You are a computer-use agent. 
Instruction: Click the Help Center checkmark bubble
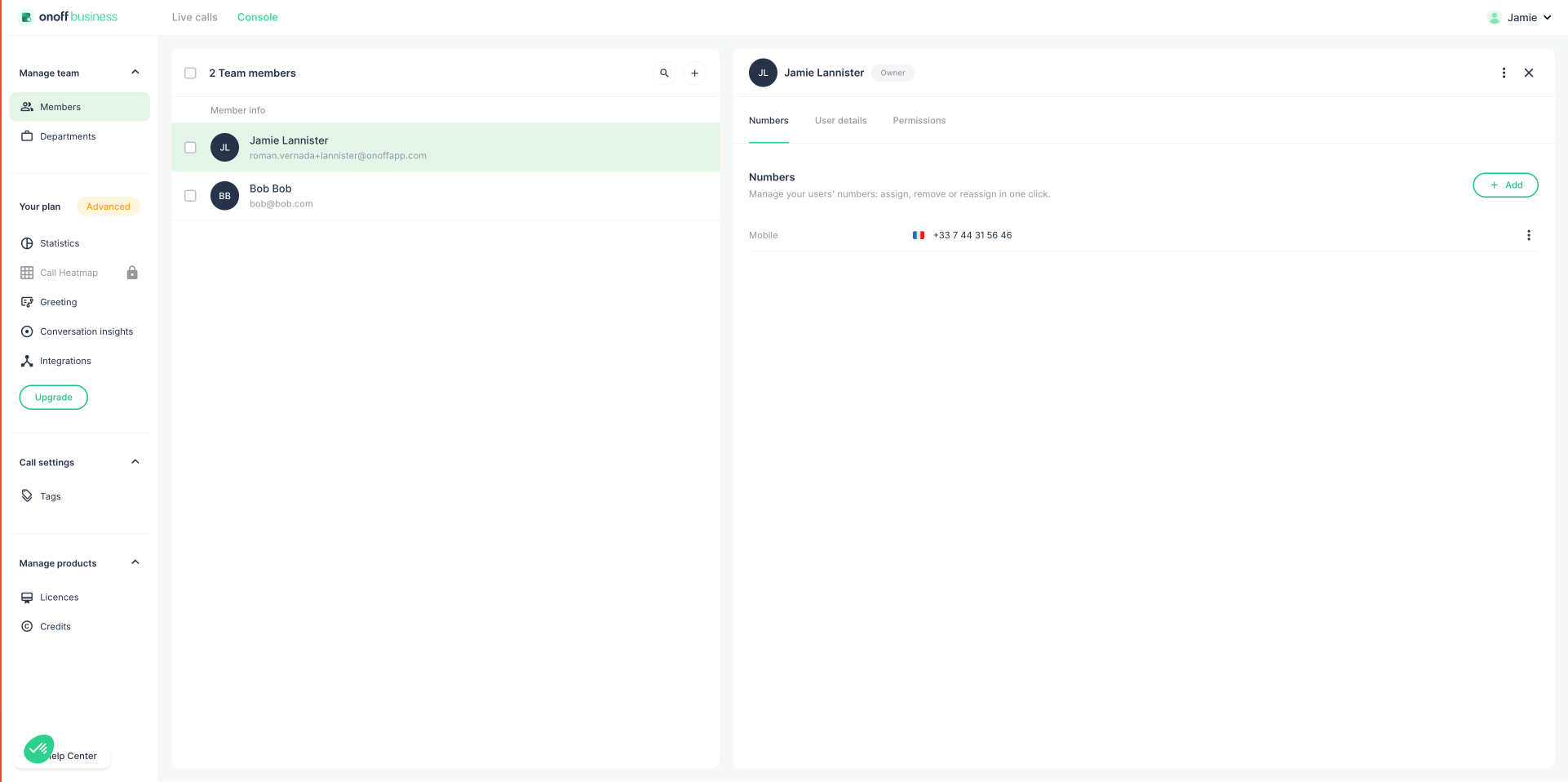pos(38,749)
